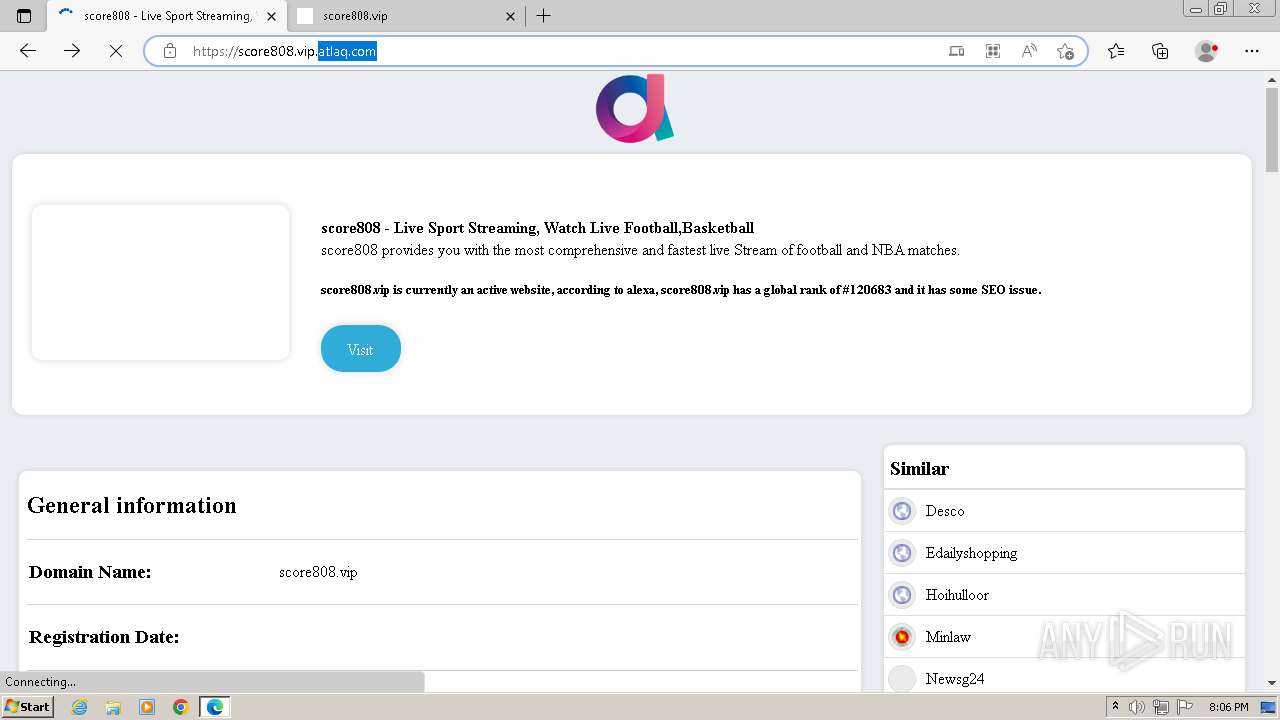This screenshot has width=1280, height=720.
Task: Click the Minlaw site icon
Action: click(902, 637)
